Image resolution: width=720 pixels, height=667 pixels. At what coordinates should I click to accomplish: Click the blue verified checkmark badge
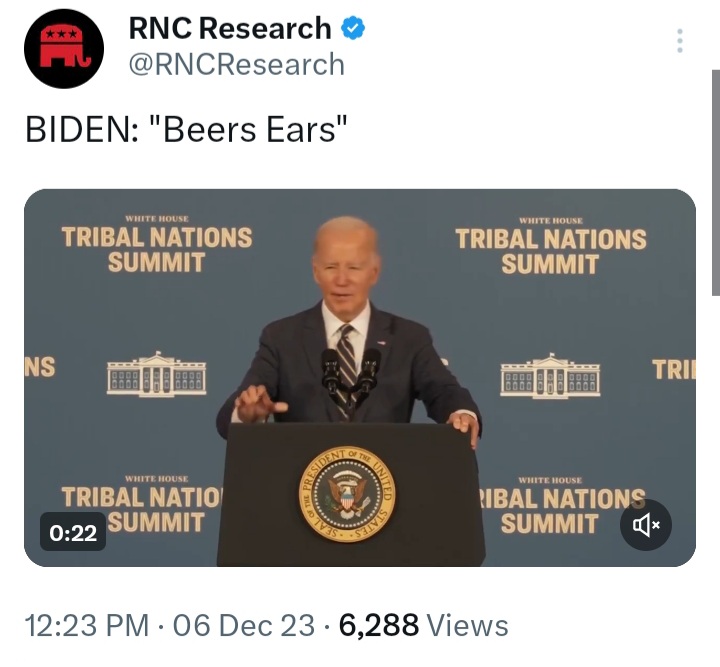pos(353,28)
